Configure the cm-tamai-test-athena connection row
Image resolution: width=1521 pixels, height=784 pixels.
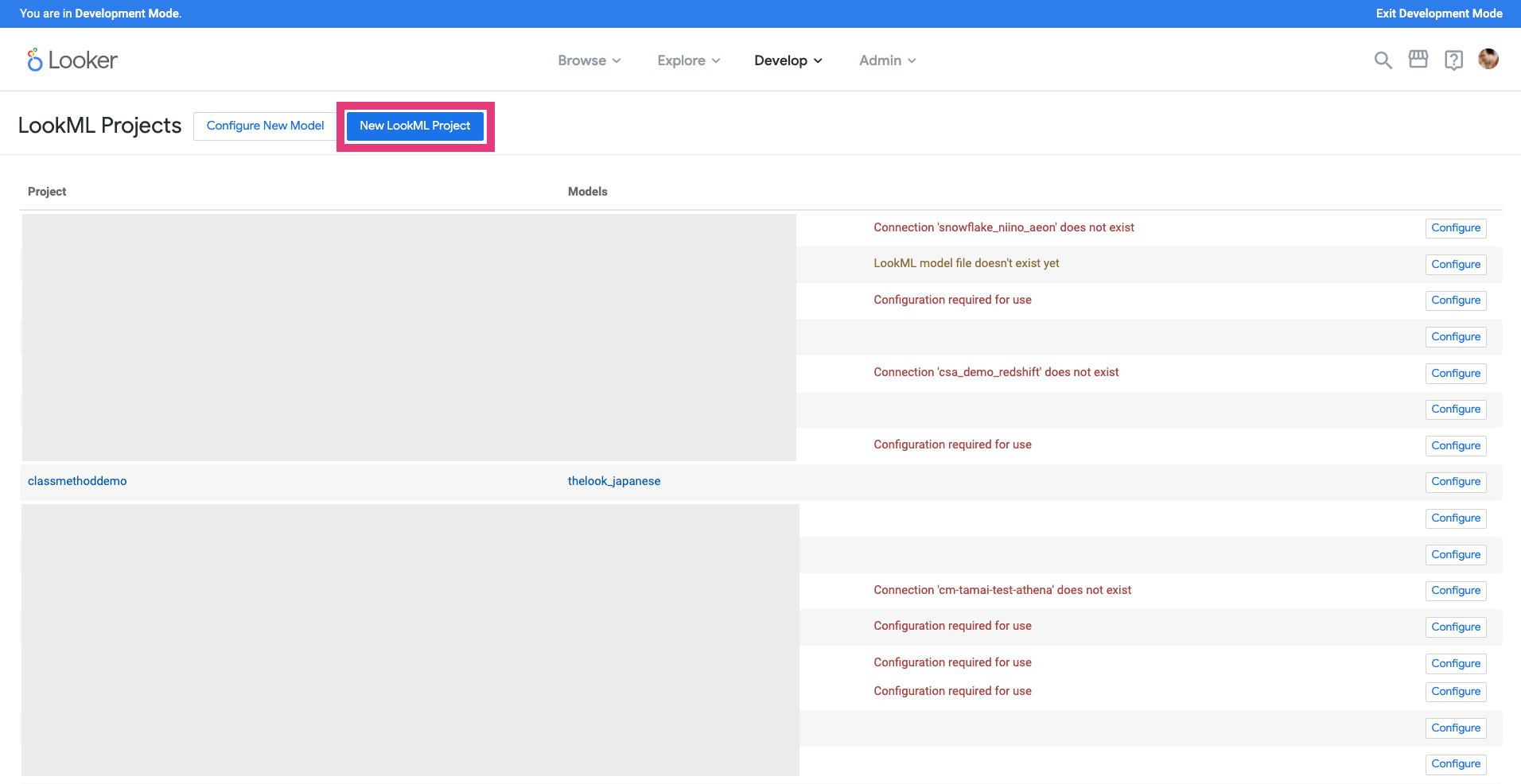[1455, 590]
